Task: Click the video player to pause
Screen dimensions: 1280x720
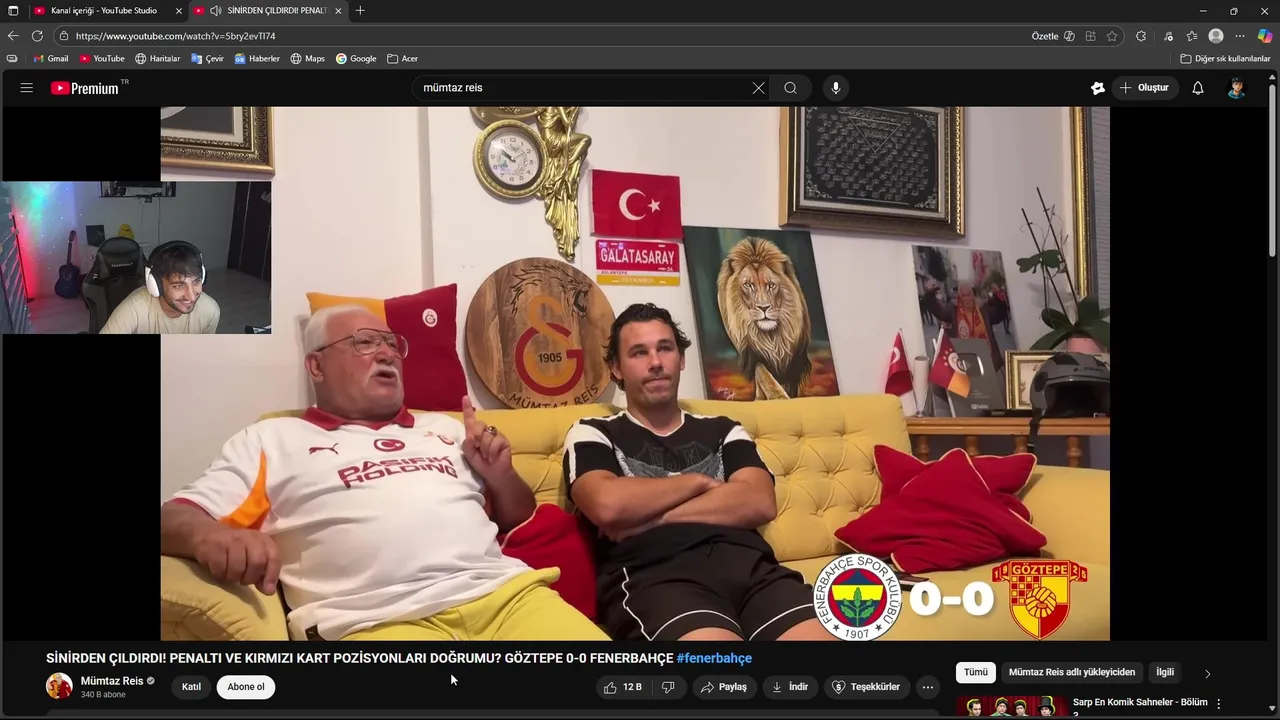Action: [635, 373]
